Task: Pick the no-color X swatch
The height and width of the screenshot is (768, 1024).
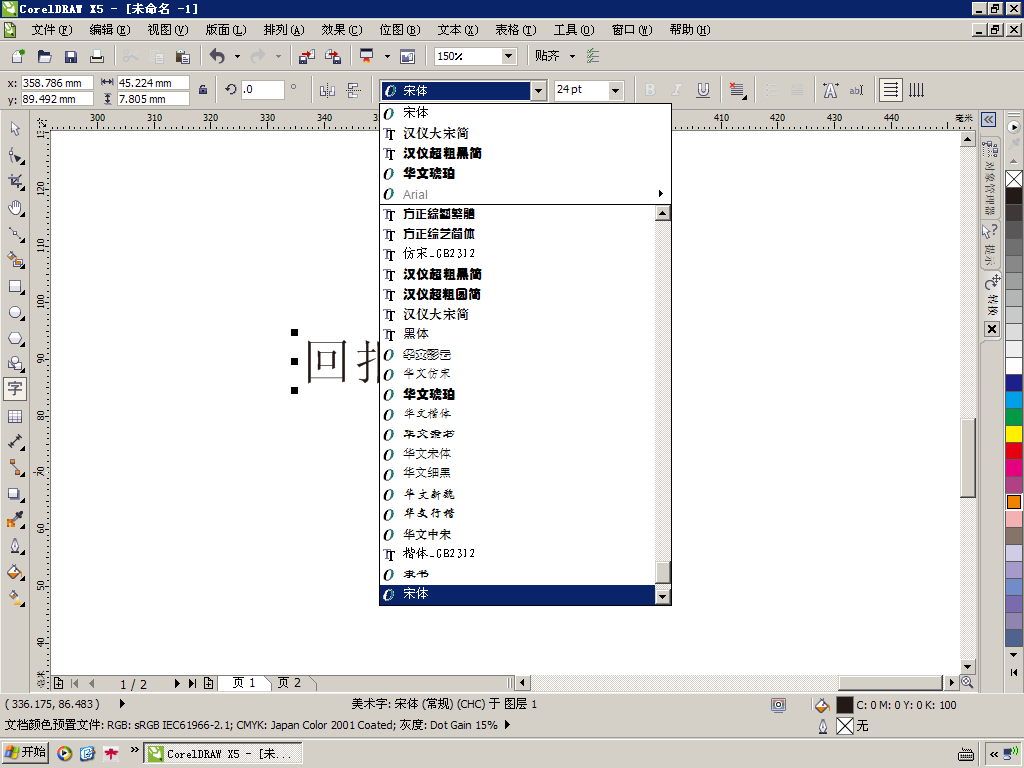Action: pos(1014,179)
